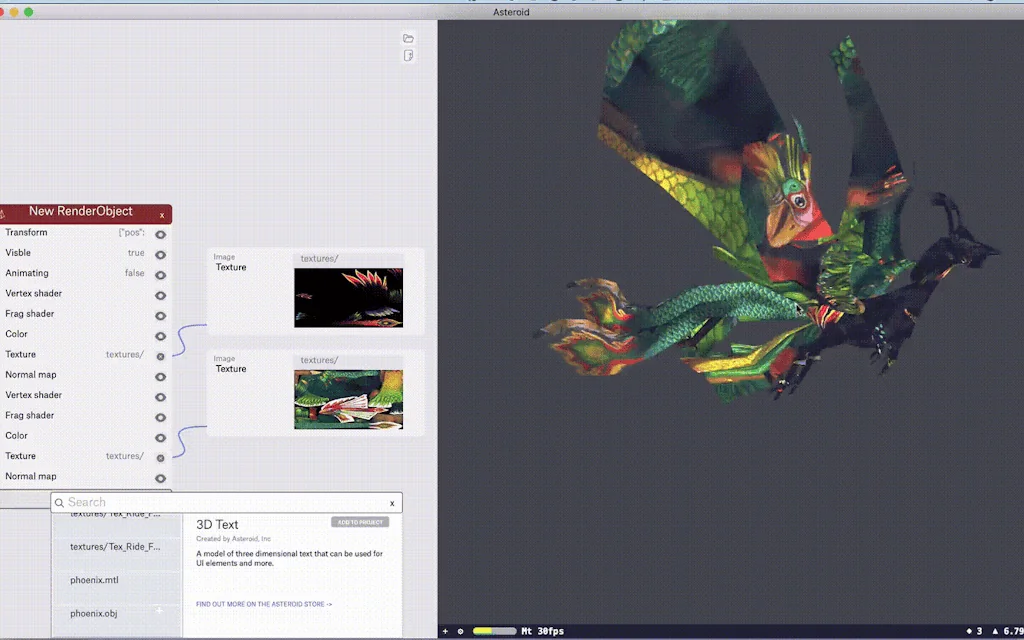Open the FIND OUT MORE ON THE ASTEROID STORE link

coord(263,604)
